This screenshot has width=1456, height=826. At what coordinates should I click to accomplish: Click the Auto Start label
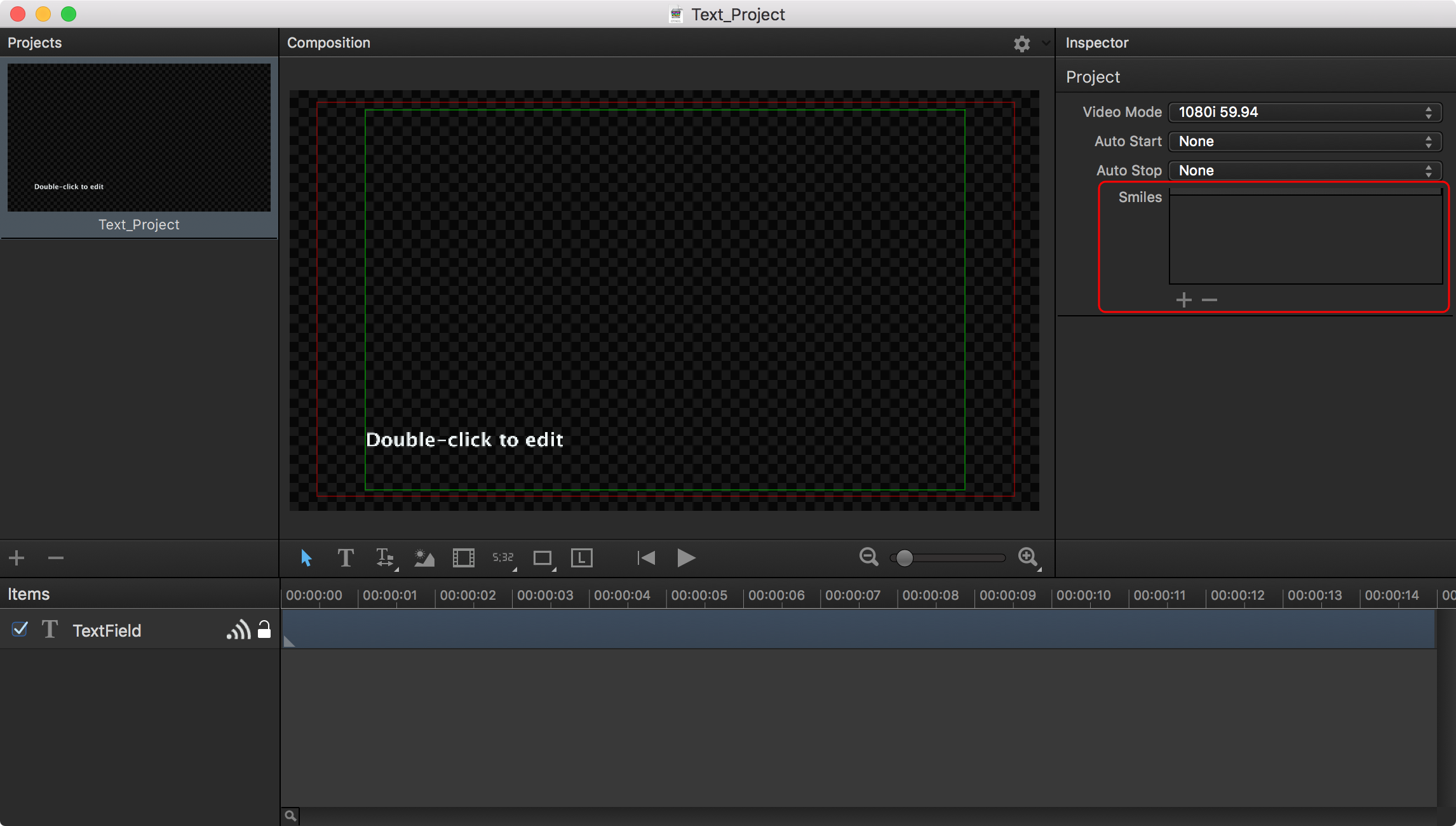pos(1128,141)
